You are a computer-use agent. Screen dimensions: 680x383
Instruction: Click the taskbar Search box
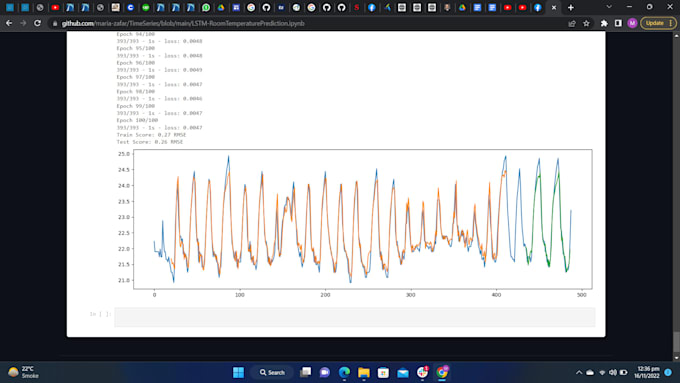point(272,372)
